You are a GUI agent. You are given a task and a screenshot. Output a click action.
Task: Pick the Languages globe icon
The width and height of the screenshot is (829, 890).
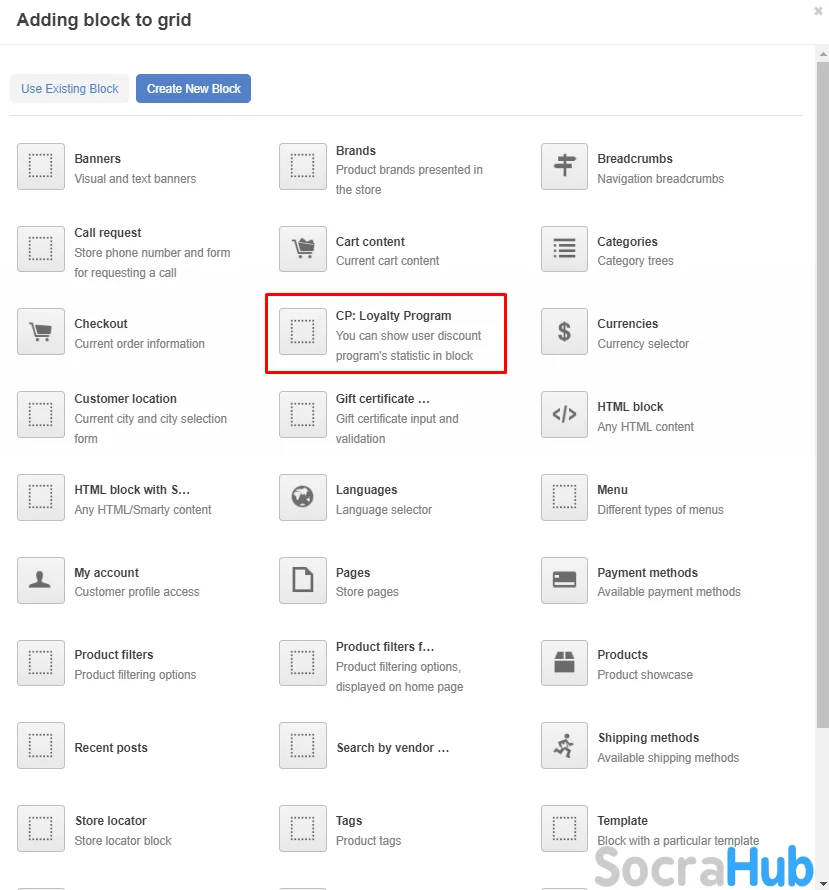point(303,497)
